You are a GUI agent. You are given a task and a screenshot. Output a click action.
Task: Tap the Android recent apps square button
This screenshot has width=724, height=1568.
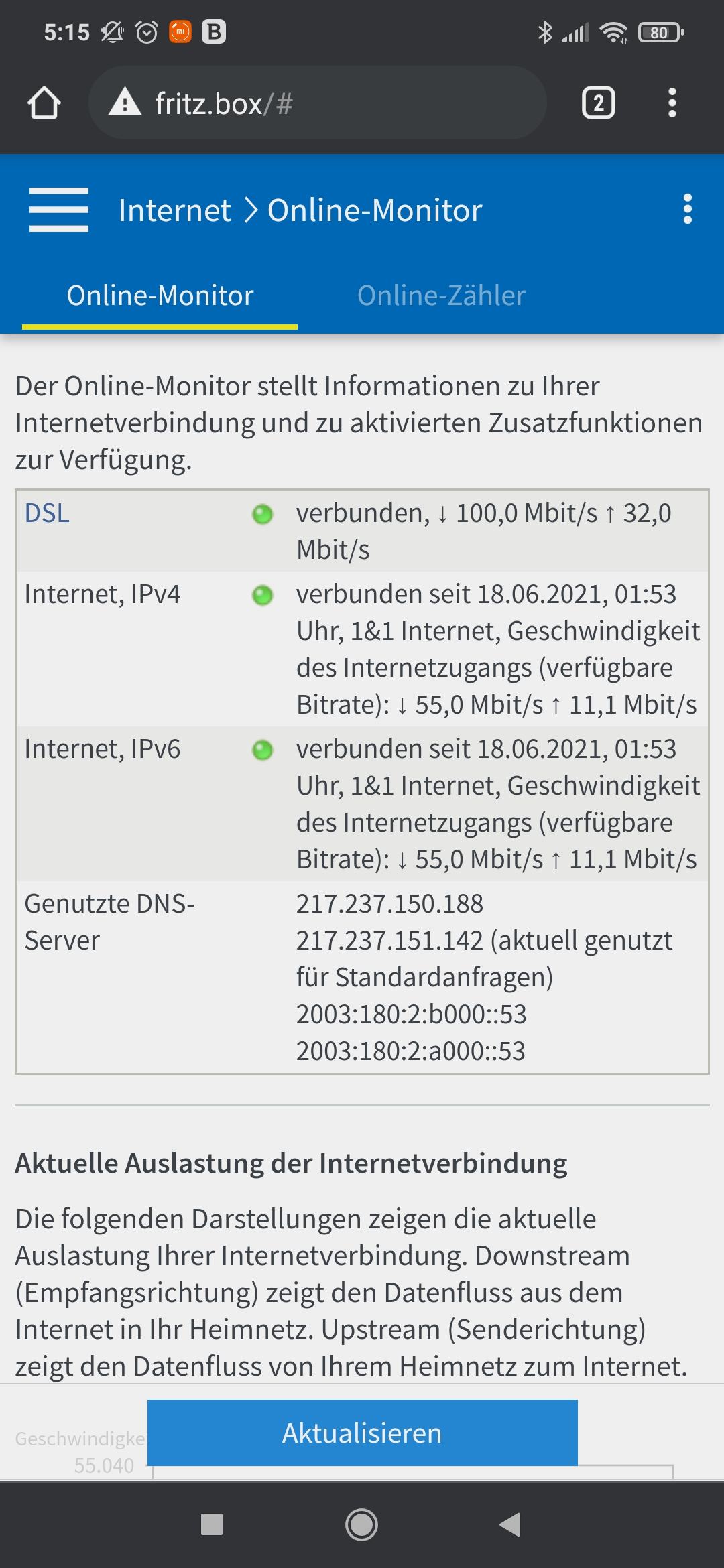[x=212, y=1524]
